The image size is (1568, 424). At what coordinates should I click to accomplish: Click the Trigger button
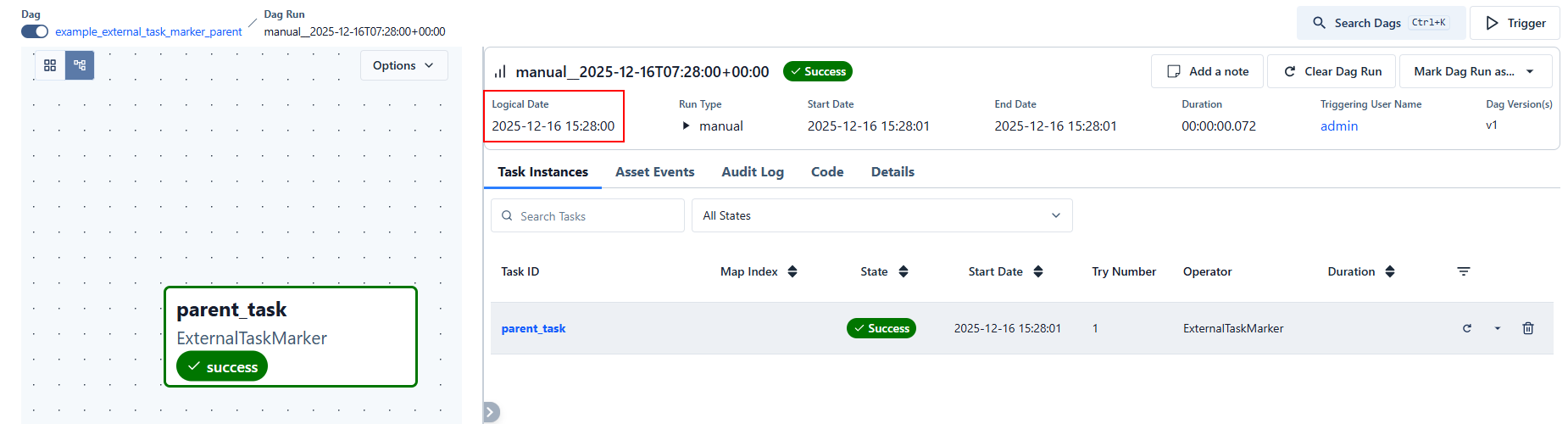(1515, 23)
